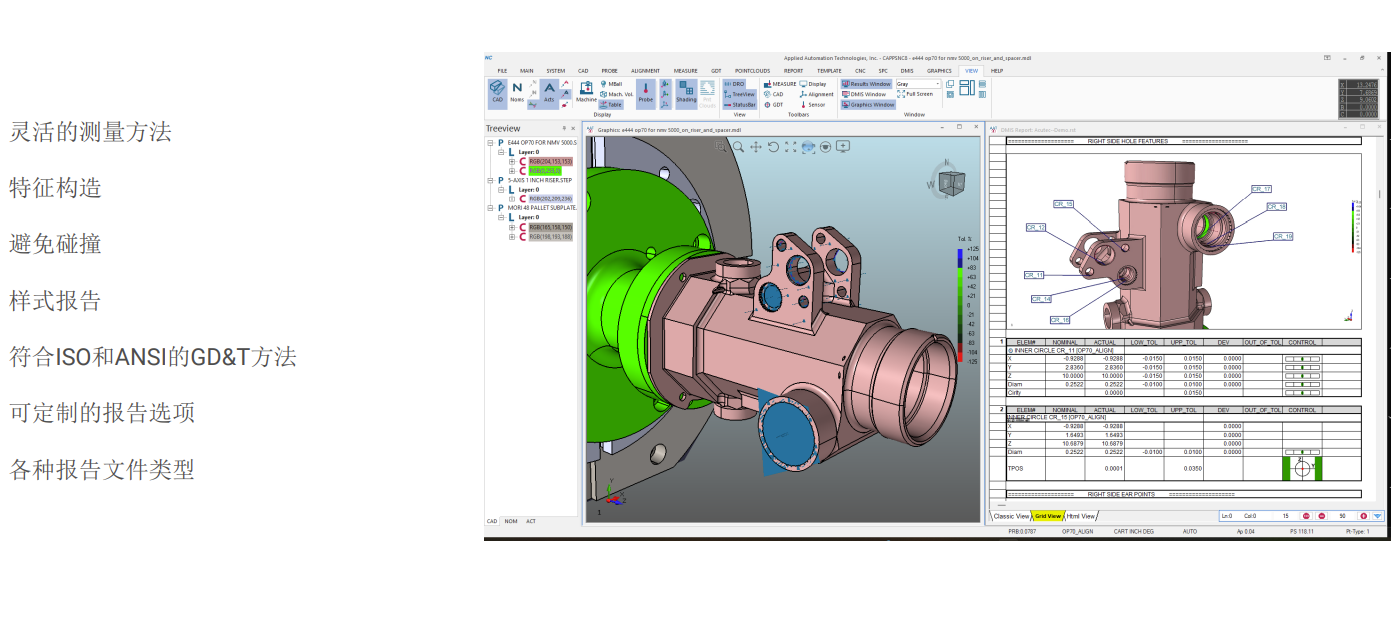
Task: Select the pan arrows tool in graphics view
Action: (756, 147)
